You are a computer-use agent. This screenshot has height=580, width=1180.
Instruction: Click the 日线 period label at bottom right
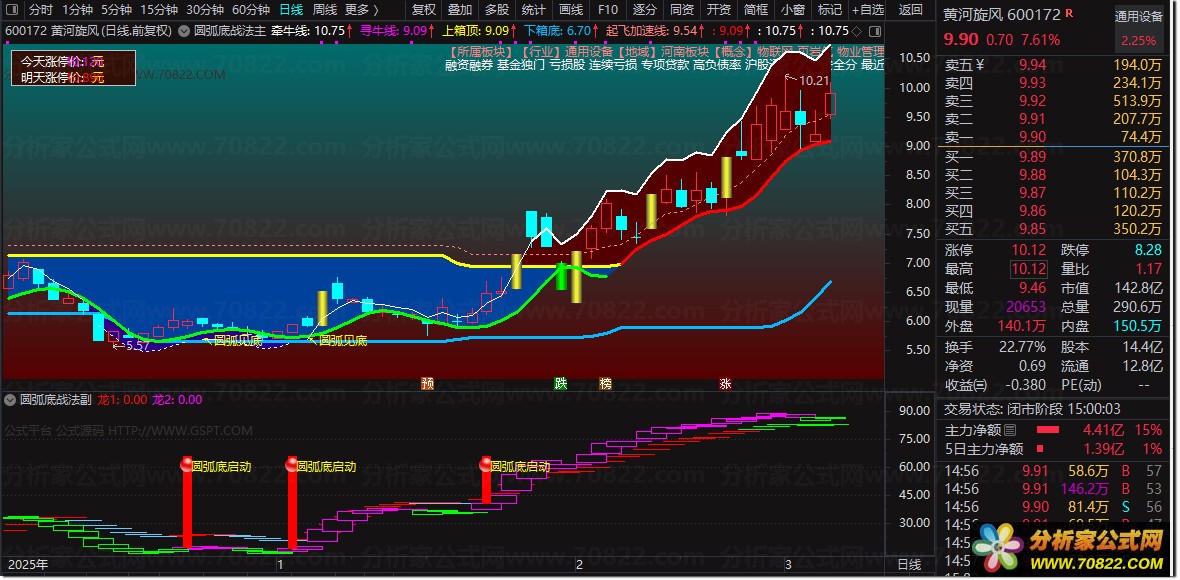[909, 564]
